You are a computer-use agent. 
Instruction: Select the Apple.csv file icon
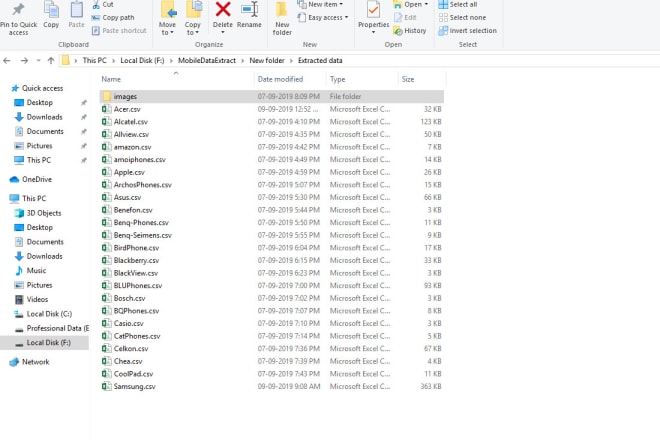point(106,172)
